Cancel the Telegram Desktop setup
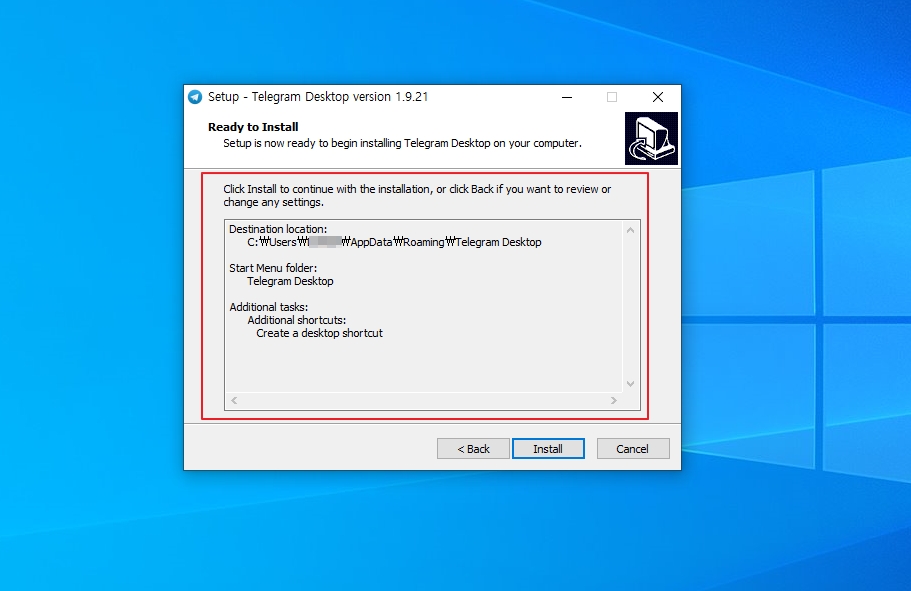 [x=633, y=449]
